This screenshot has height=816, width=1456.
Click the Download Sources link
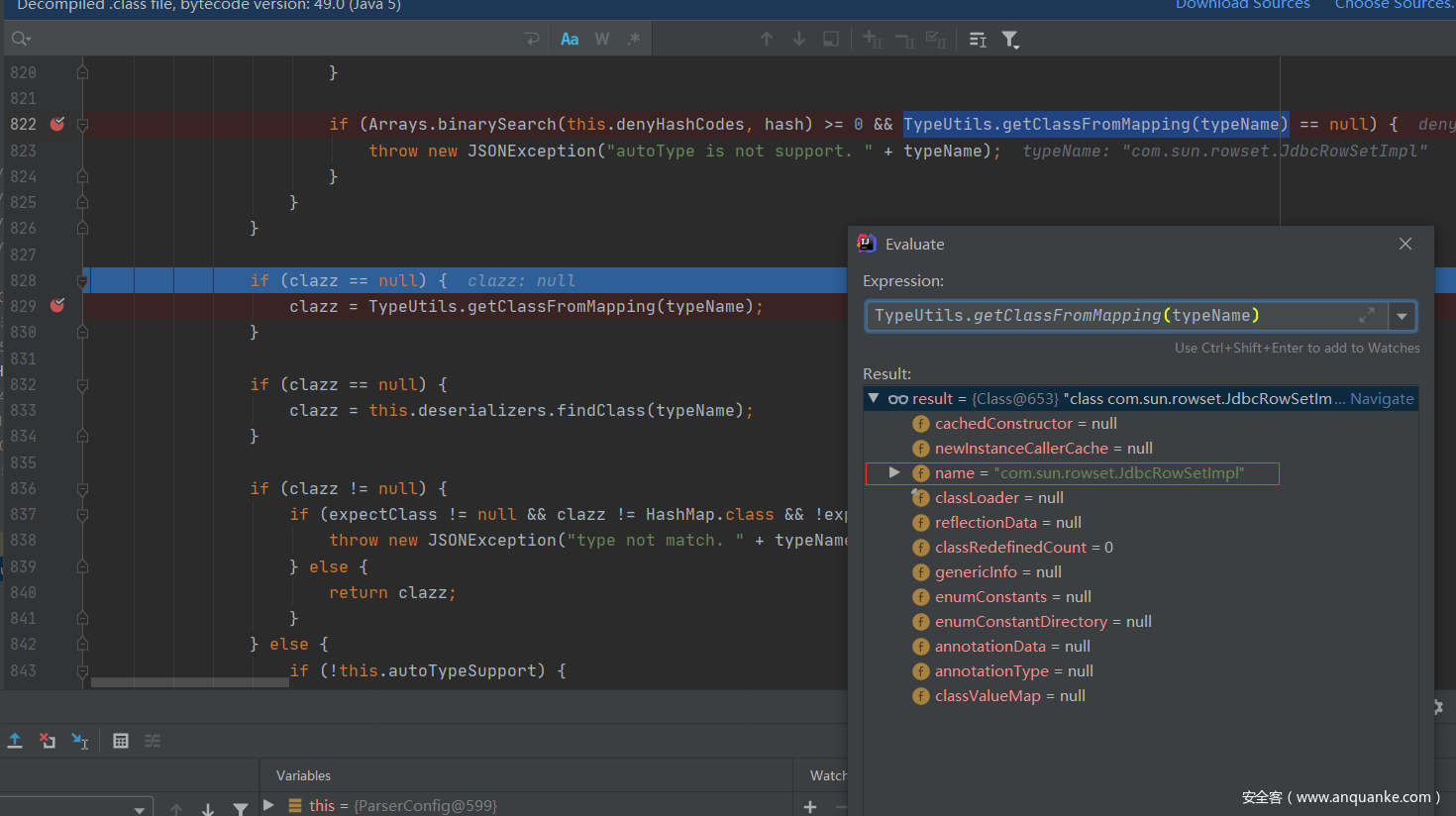[1242, 5]
